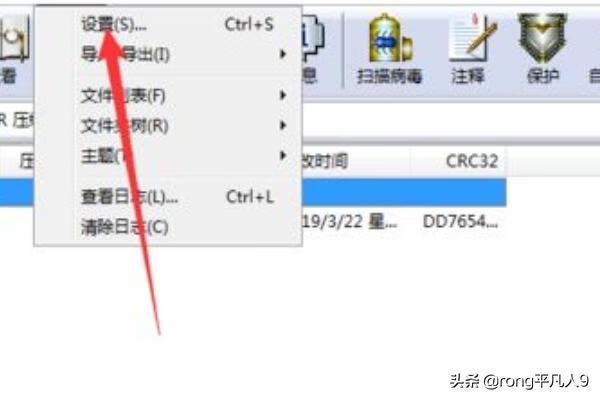
Task: Expand the 主题 submenu arrow
Action: [283, 155]
